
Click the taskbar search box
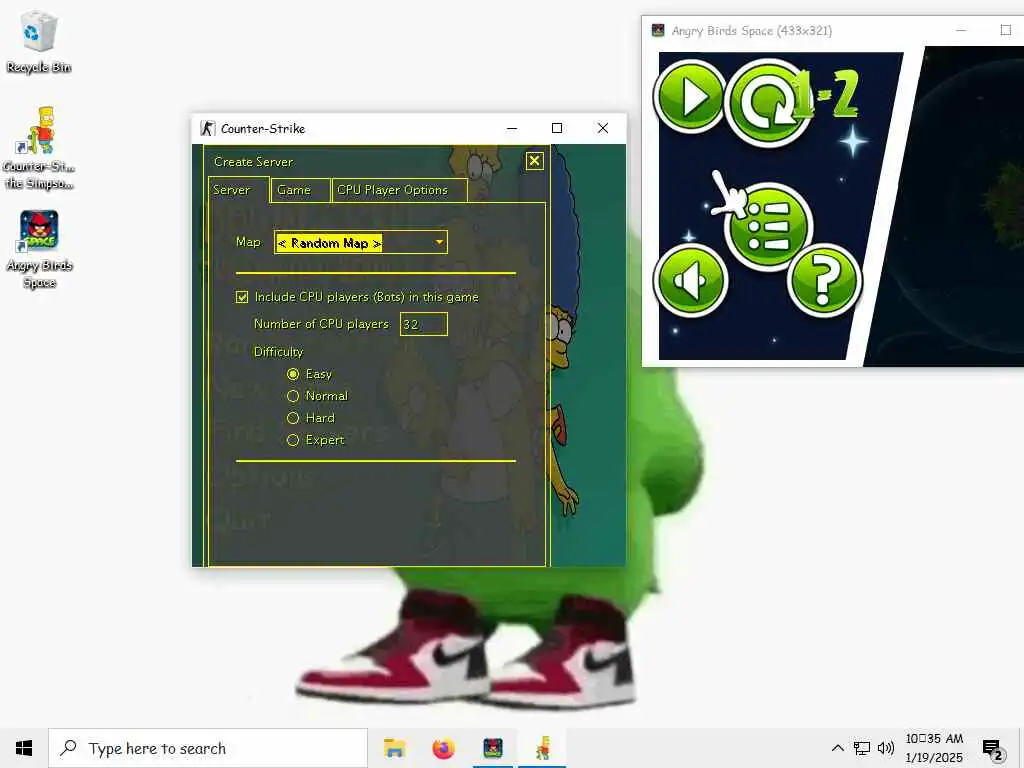[x=208, y=748]
